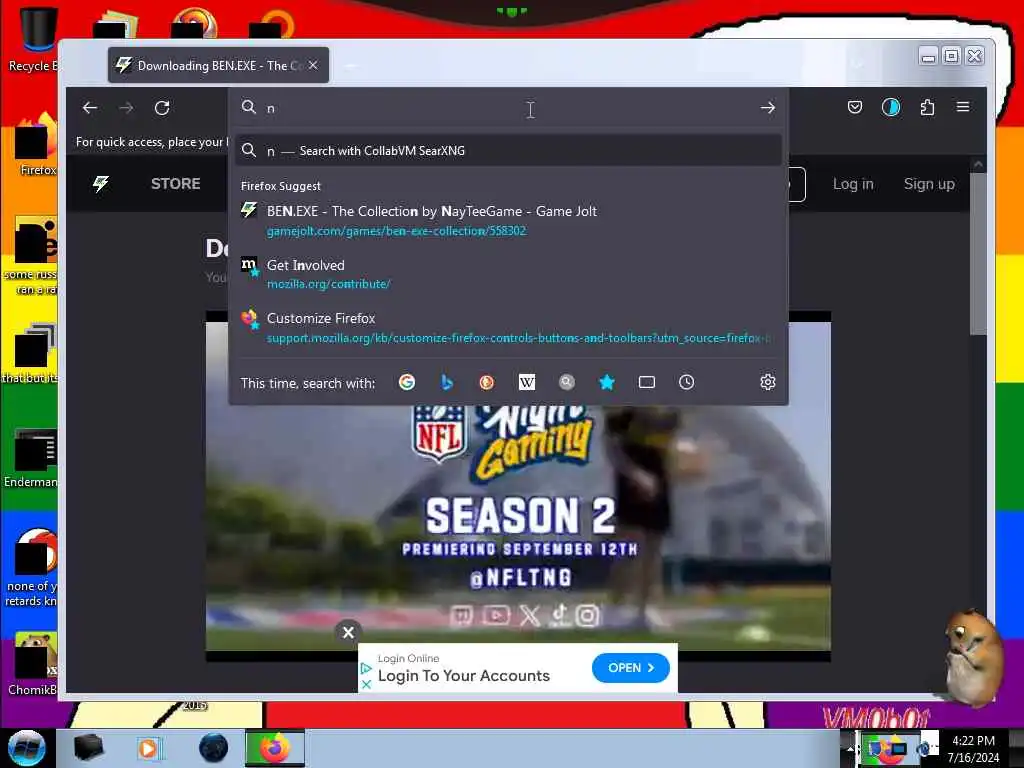Open AdChoices triangle icon on banner ad

pos(366,668)
